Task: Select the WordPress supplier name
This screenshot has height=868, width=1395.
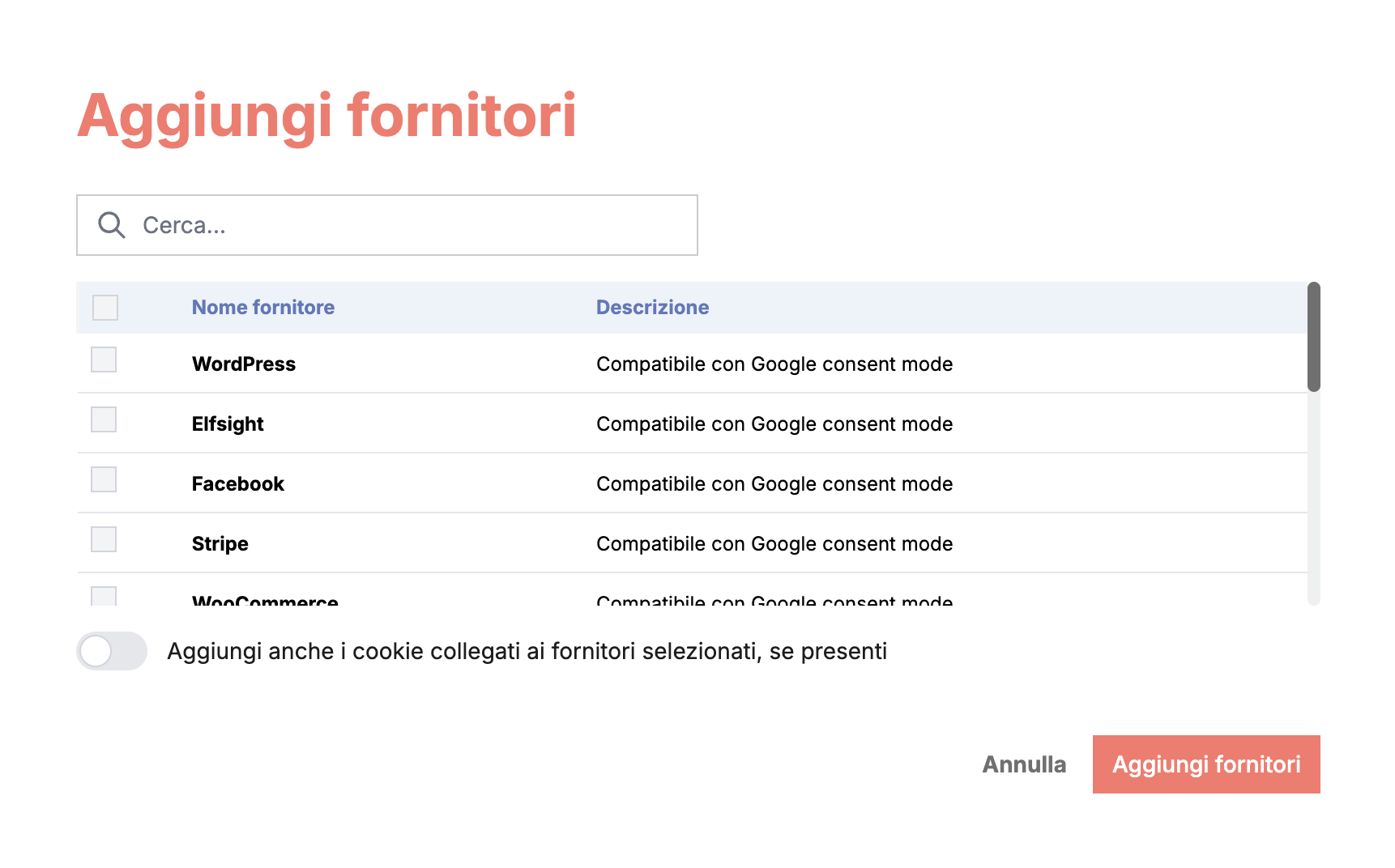Action: [244, 364]
